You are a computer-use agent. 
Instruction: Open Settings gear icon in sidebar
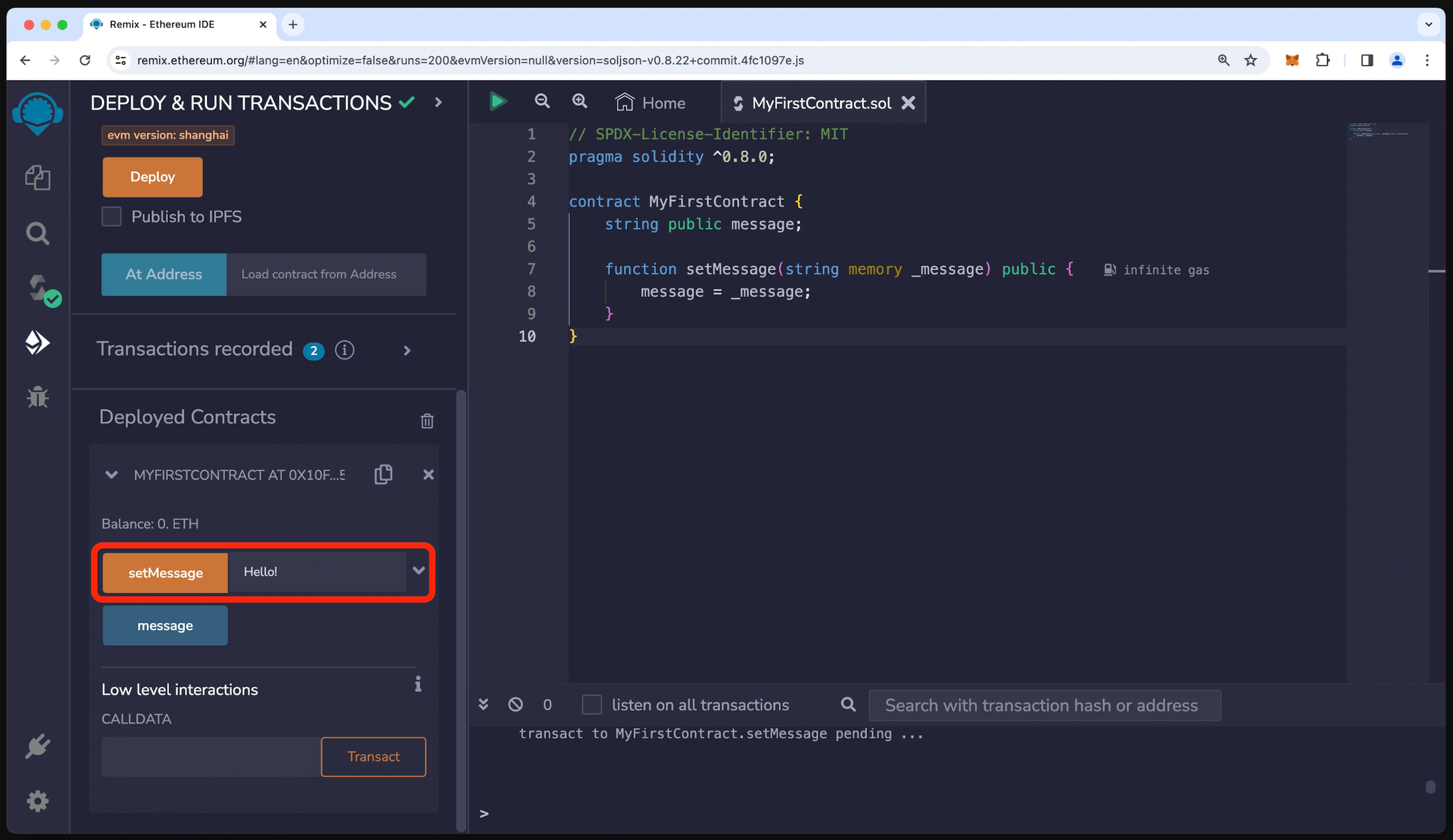pos(38,801)
